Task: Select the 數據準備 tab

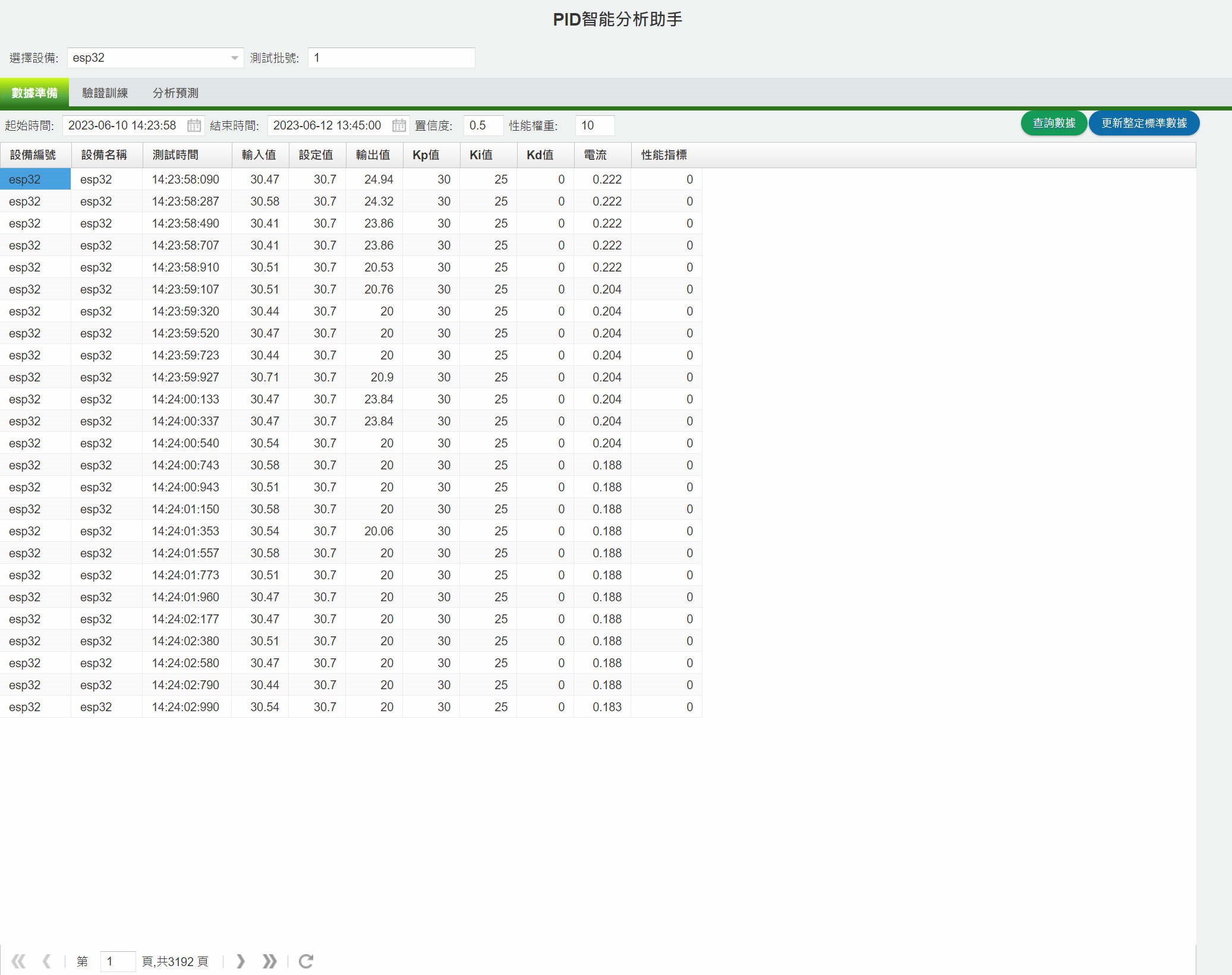Action: tap(34, 93)
